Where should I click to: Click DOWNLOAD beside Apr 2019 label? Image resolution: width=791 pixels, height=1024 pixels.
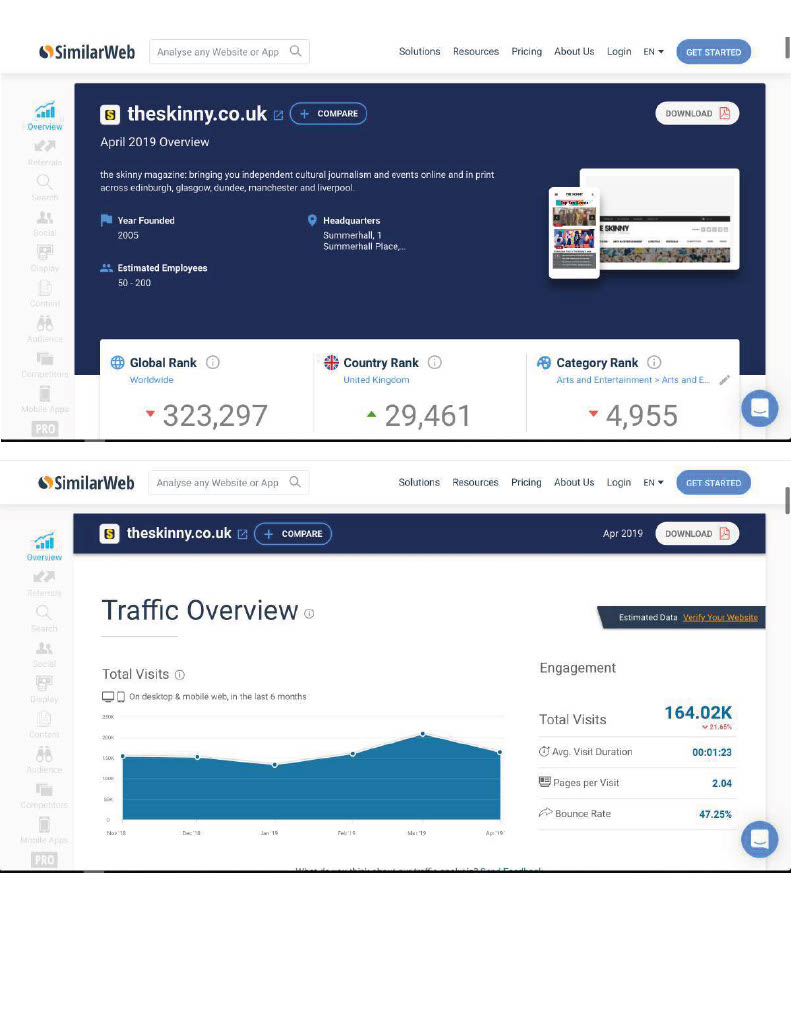tap(697, 534)
